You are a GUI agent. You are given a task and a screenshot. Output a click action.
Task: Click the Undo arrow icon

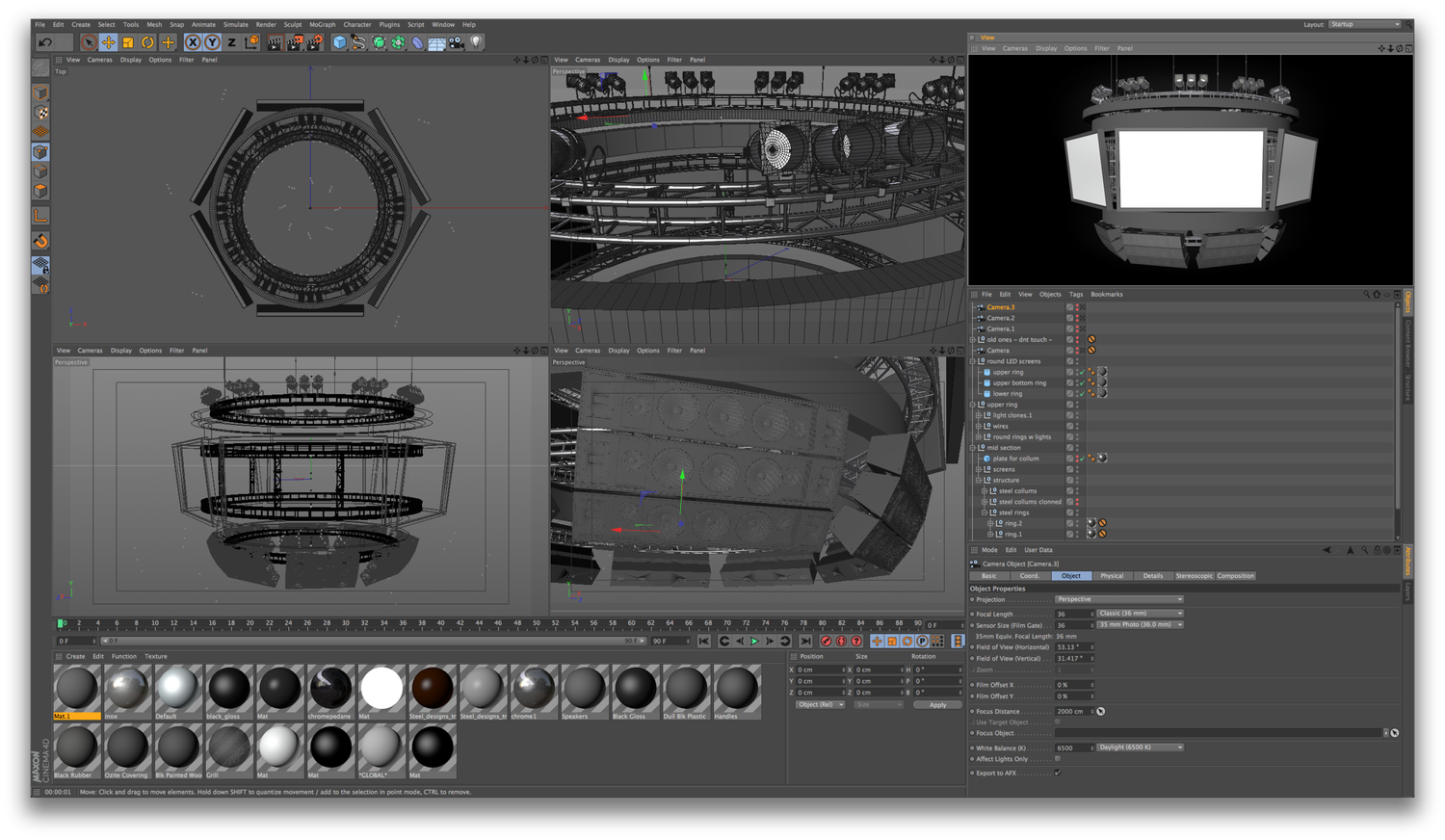click(x=45, y=42)
